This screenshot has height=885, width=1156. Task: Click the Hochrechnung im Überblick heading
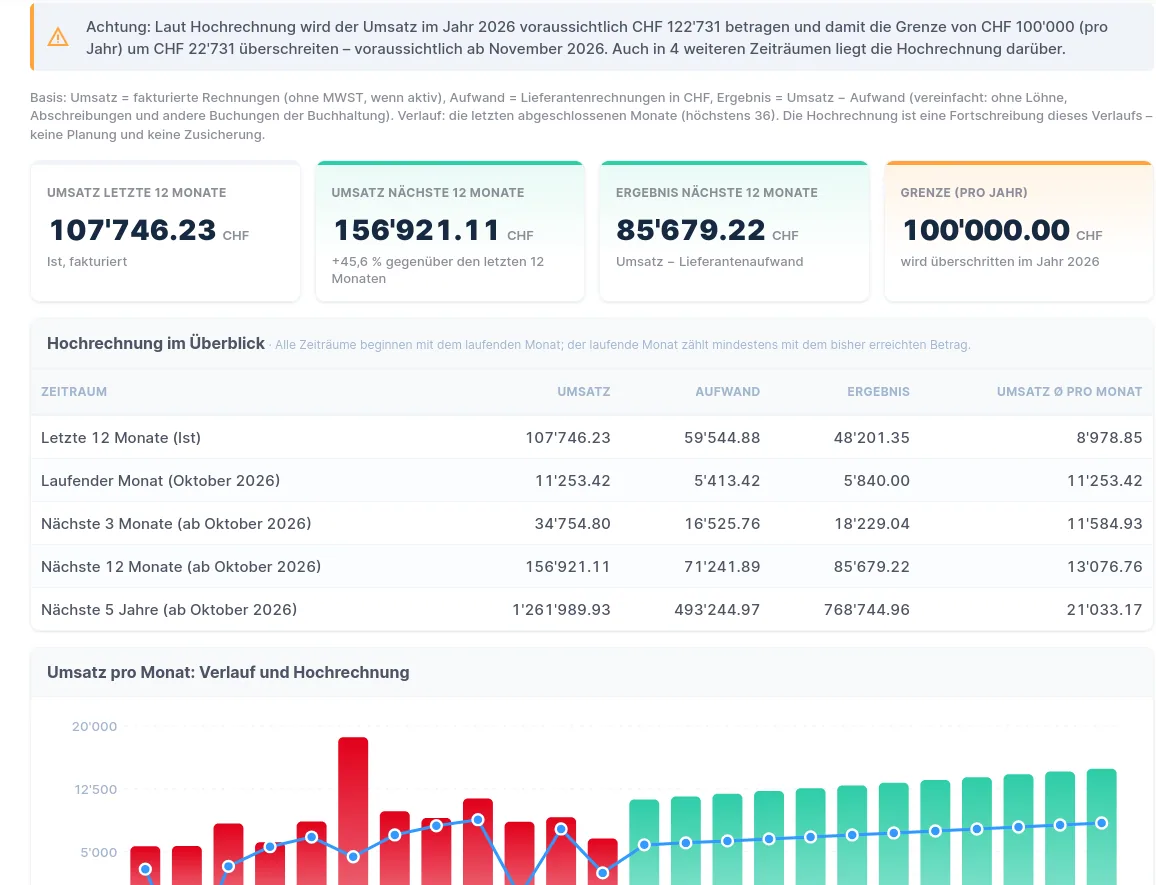pos(156,344)
